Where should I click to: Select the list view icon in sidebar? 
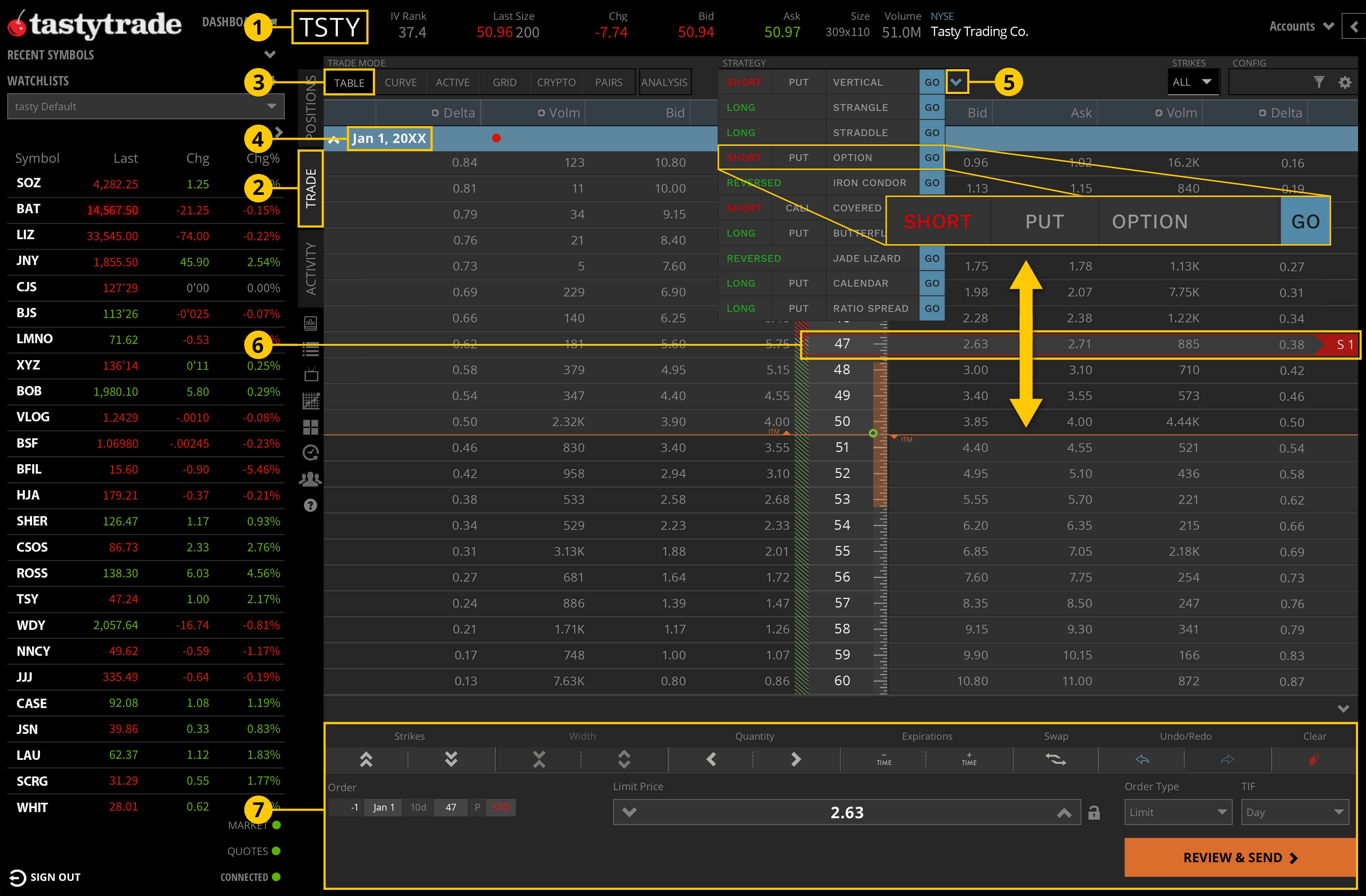tap(311, 349)
